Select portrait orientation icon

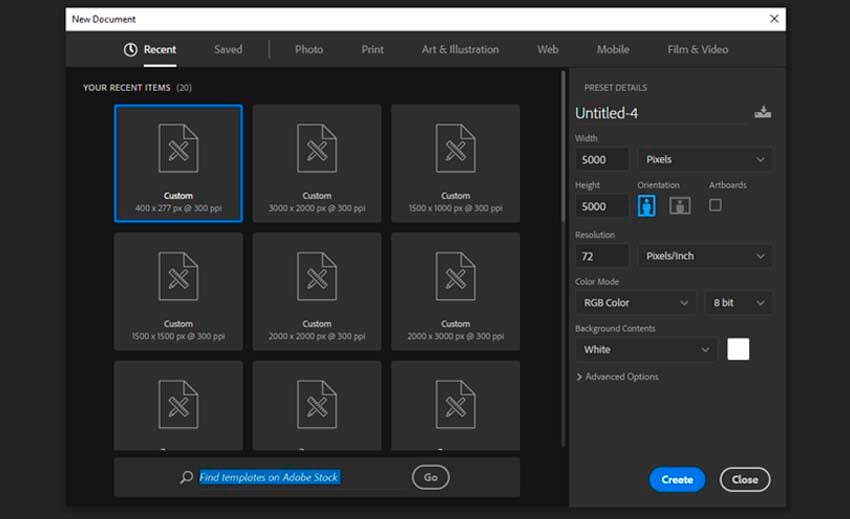coord(647,206)
